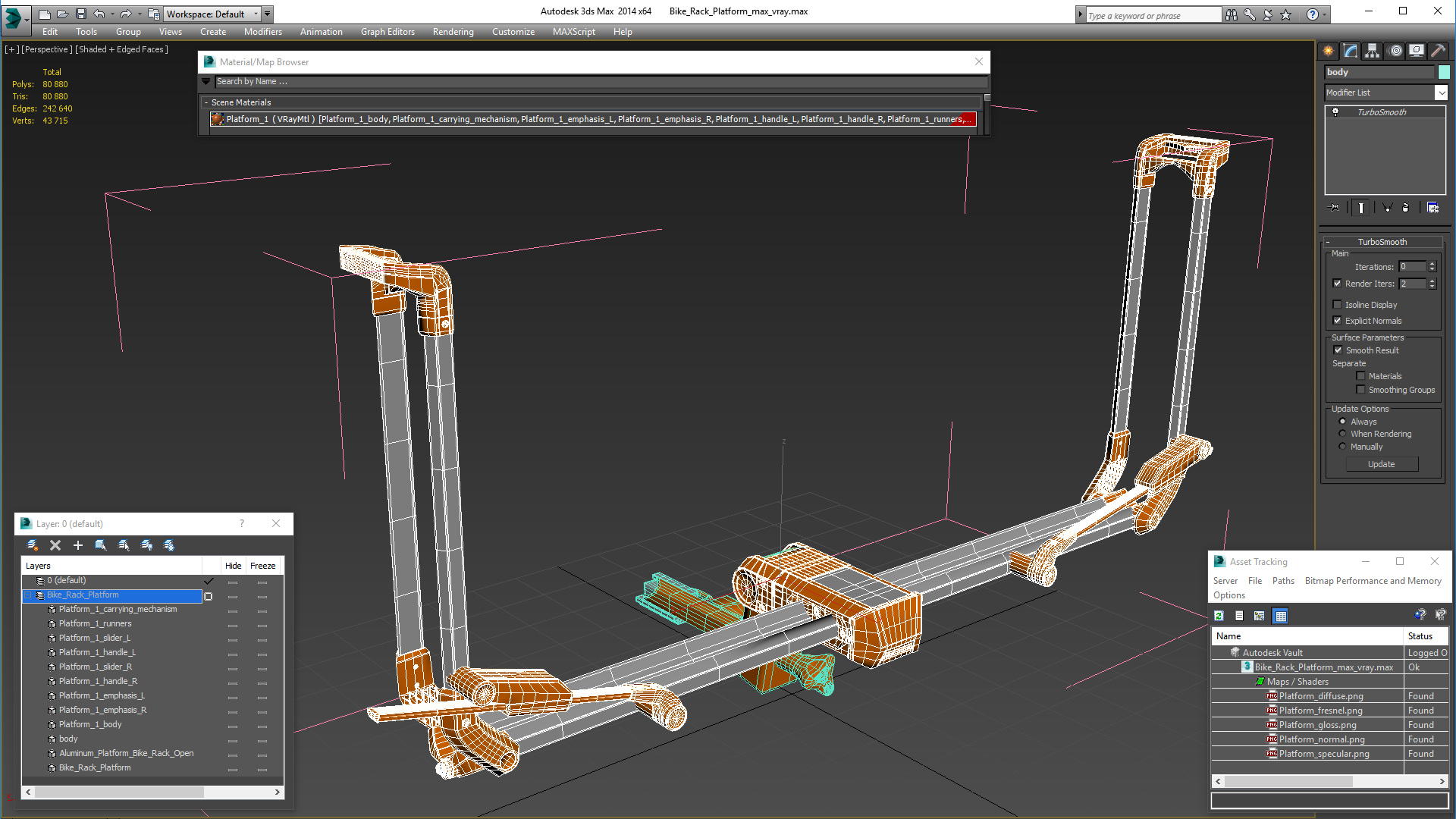Open the MAXScript menu
This screenshot has width=1456, height=819.
(x=573, y=32)
